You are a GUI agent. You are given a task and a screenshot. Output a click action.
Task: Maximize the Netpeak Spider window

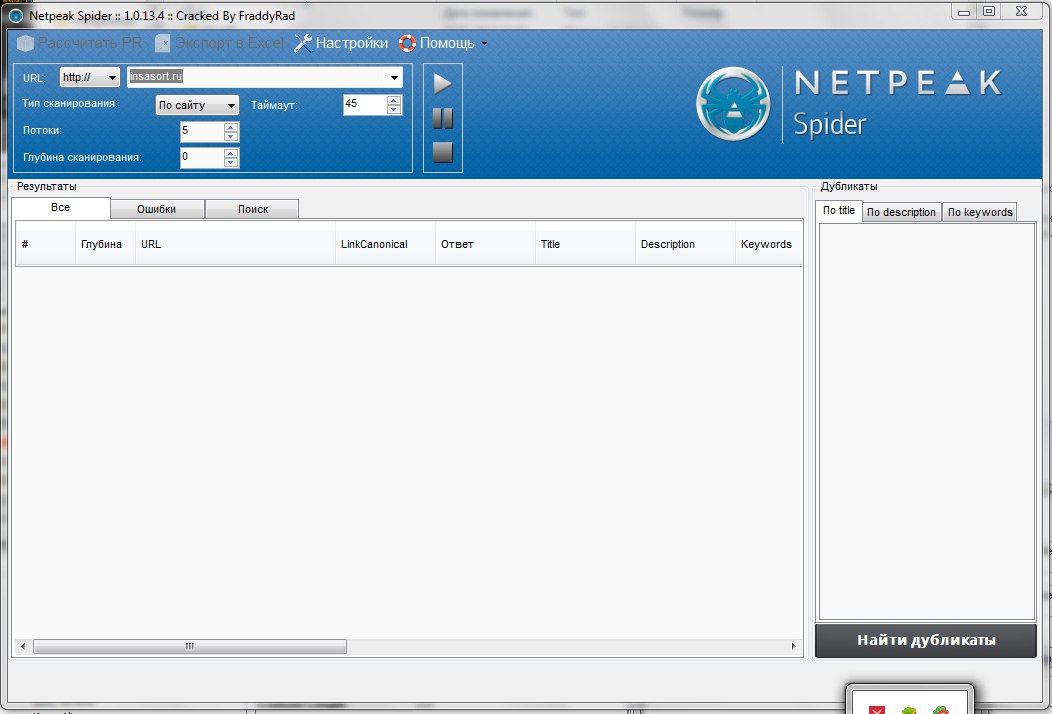(x=989, y=11)
